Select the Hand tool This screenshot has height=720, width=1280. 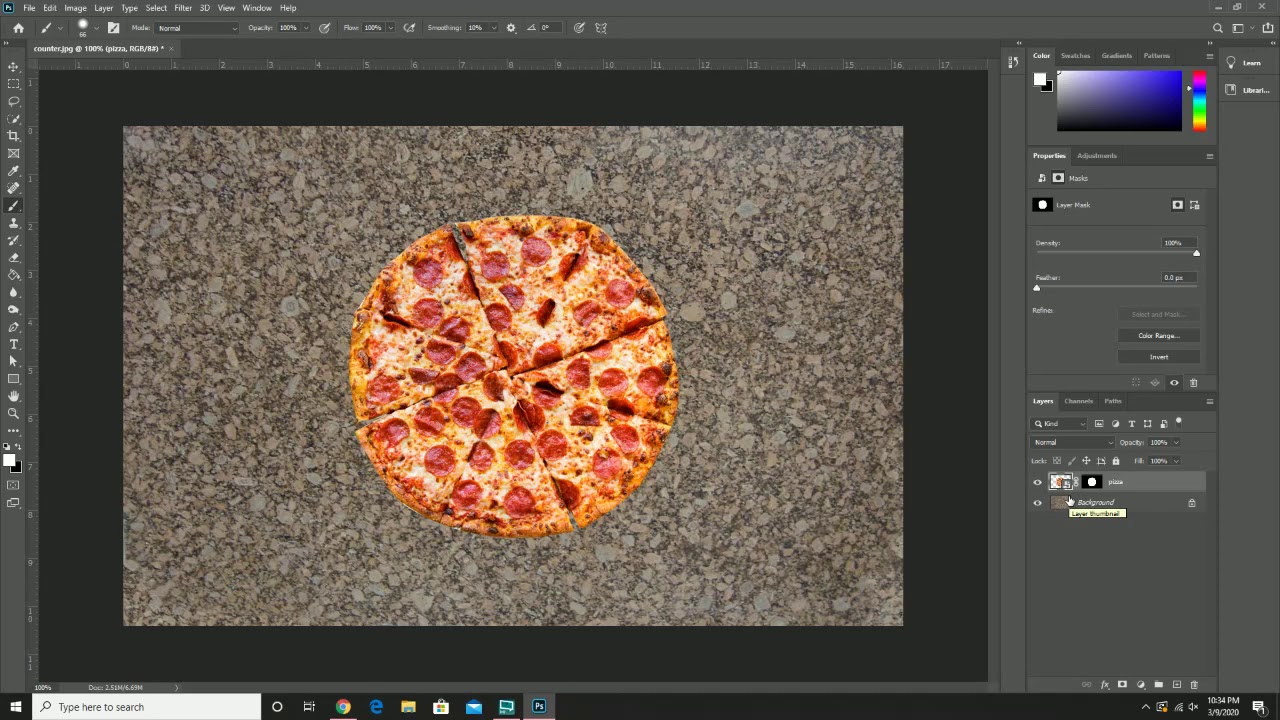tap(13, 396)
